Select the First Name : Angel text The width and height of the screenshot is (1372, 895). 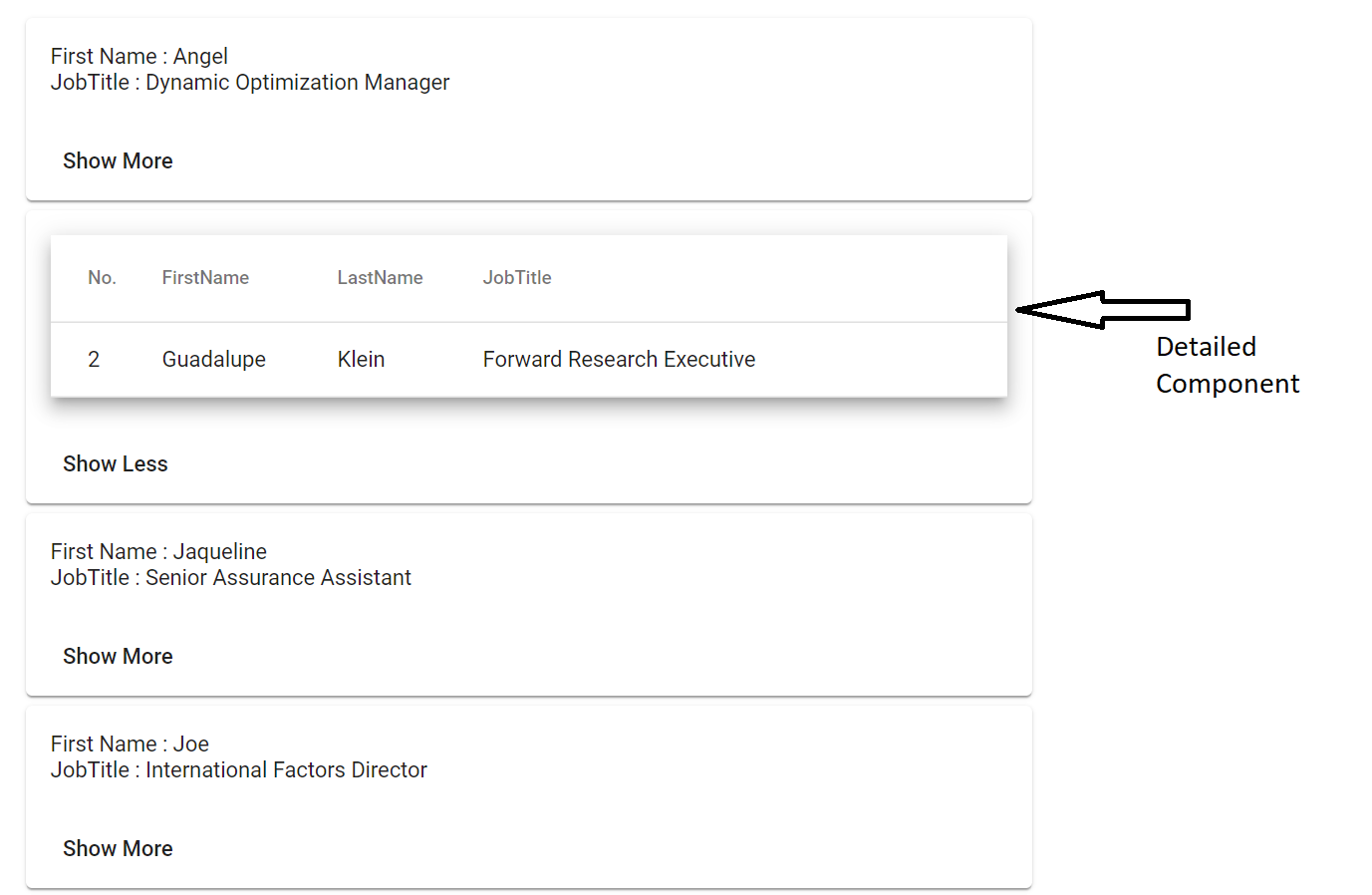(x=139, y=56)
